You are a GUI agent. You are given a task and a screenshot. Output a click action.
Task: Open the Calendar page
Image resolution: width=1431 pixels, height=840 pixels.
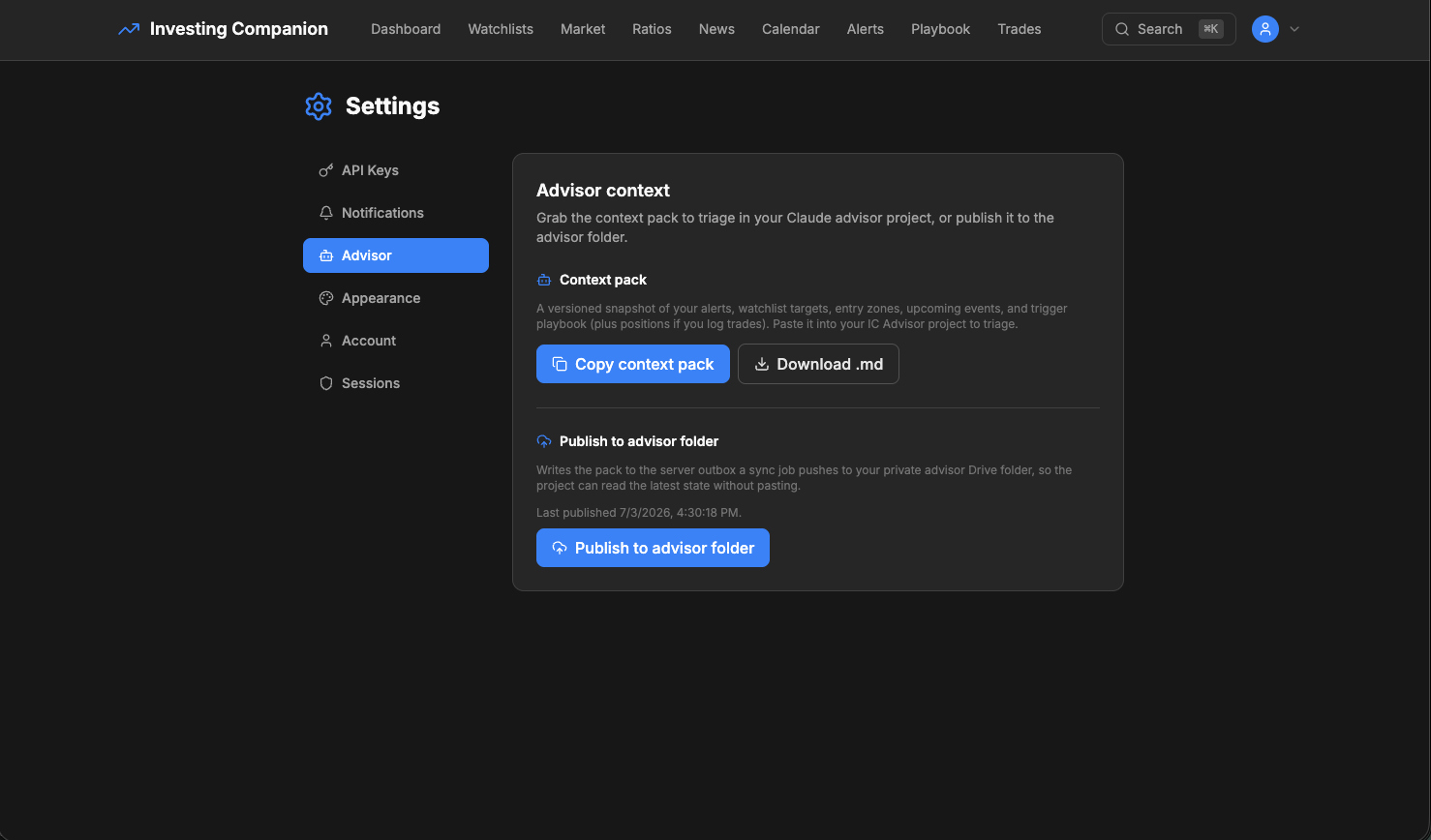tap(791, 29)
